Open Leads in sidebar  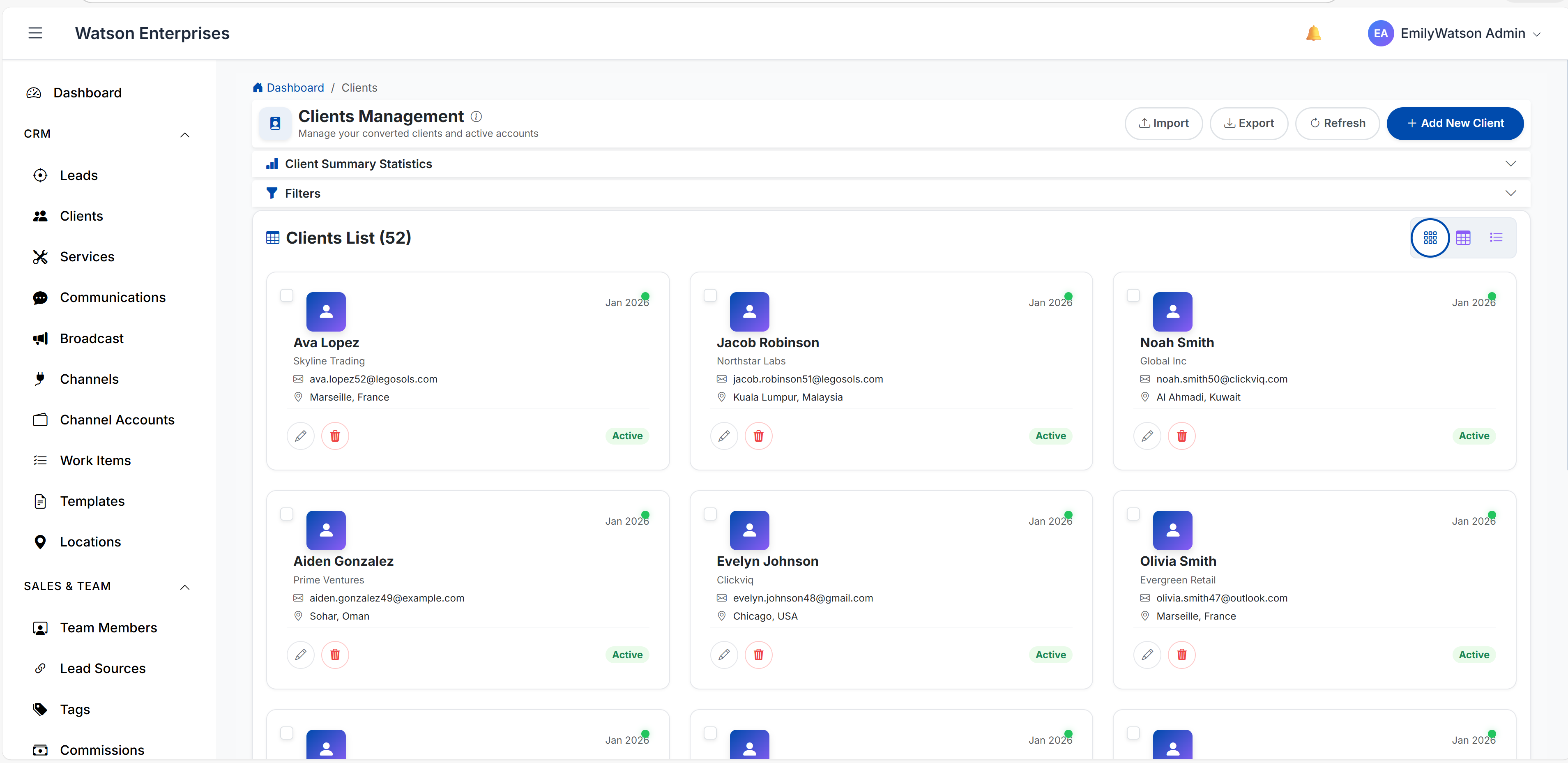point(78,175)
